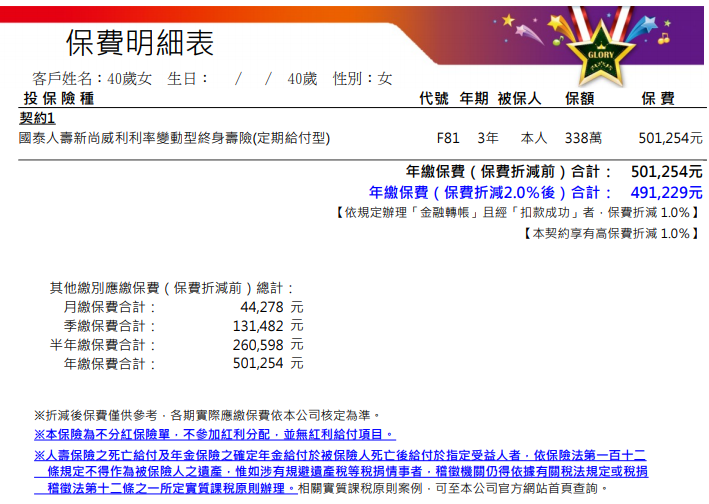Screen dimensions: 709x504
Task: Click the 代號 column header
Action: (434, 98)
